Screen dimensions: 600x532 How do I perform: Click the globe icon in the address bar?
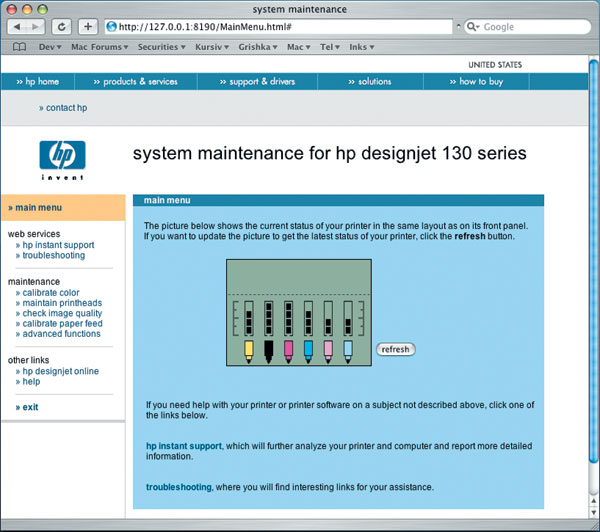(111, 27)
